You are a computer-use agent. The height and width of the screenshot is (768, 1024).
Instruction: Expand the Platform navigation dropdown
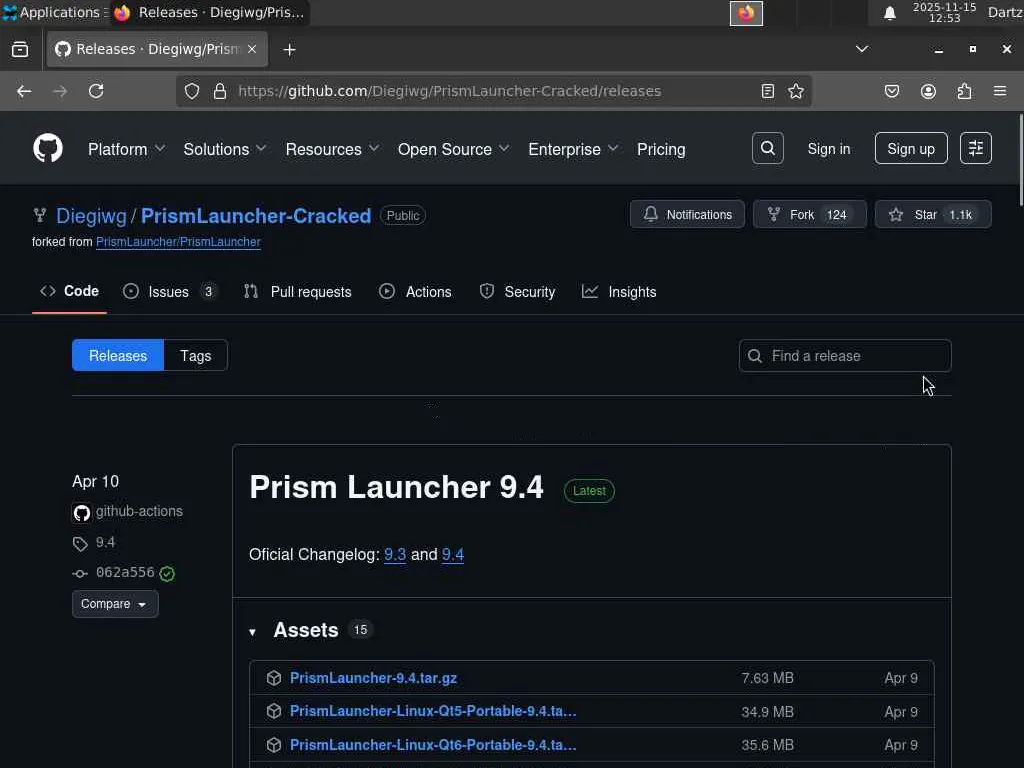126,149
